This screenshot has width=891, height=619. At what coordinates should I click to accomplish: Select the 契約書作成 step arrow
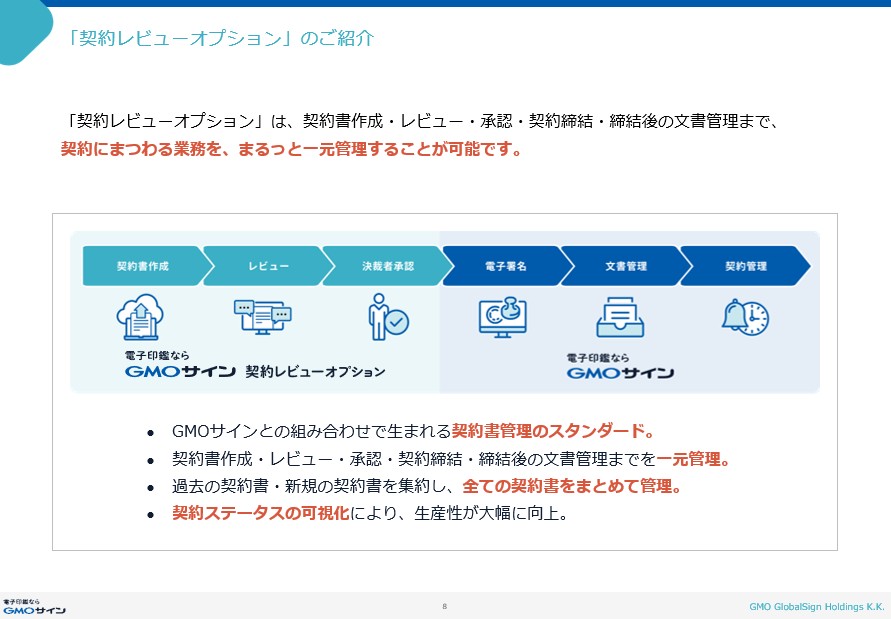pyautogui.click(x=143, y=267)
